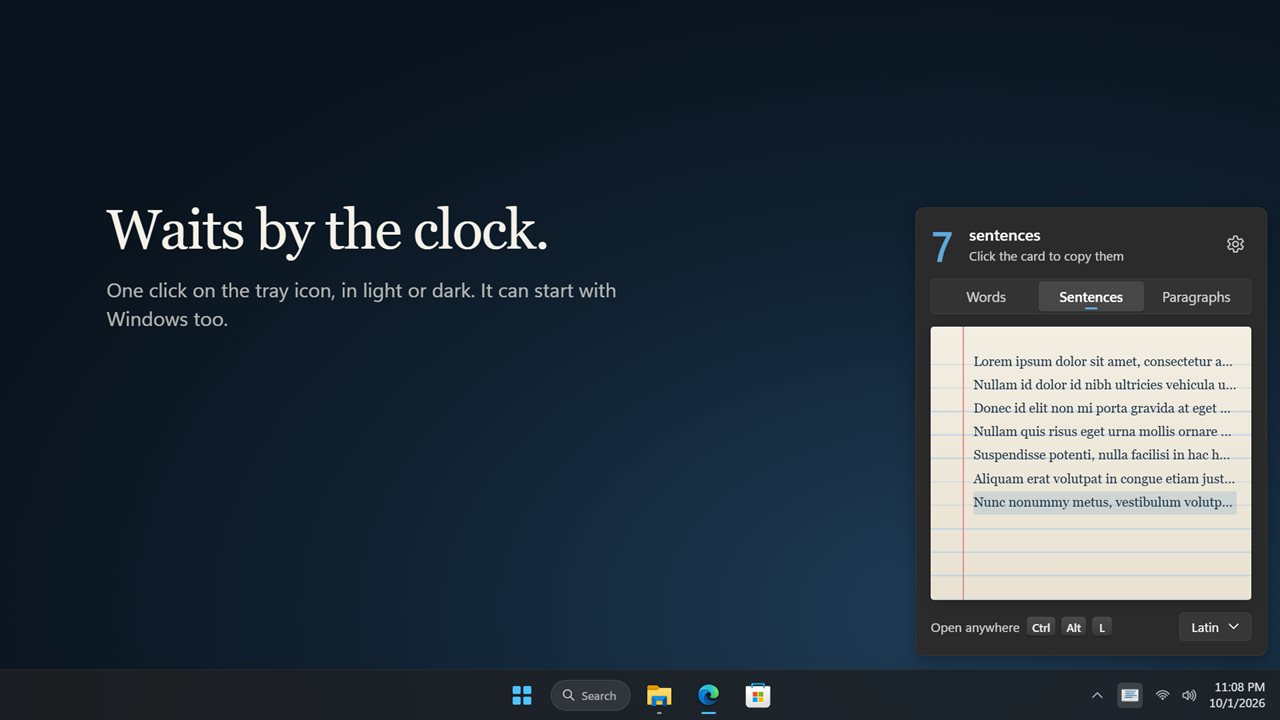Click the line 'Nullam id dolor id nibh ultricies'
This screenshot has height=720, width=1280.
1104,385
